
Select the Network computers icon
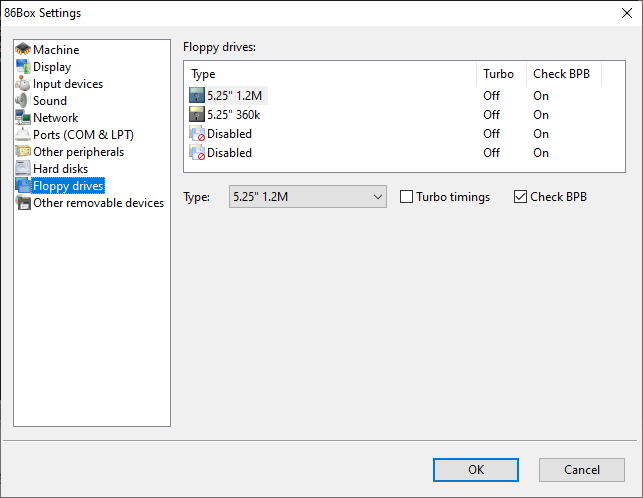click(x=23, y=117)
